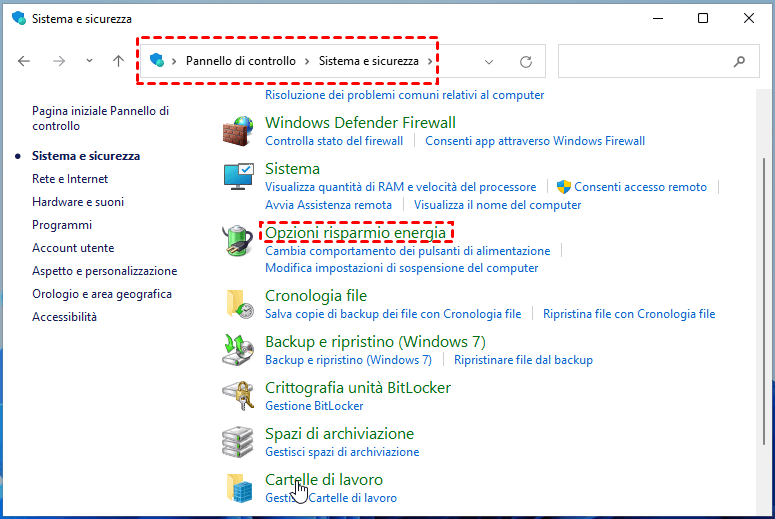Click the search magnifier icon
This screenshot has height=519, width=775.
739,61
